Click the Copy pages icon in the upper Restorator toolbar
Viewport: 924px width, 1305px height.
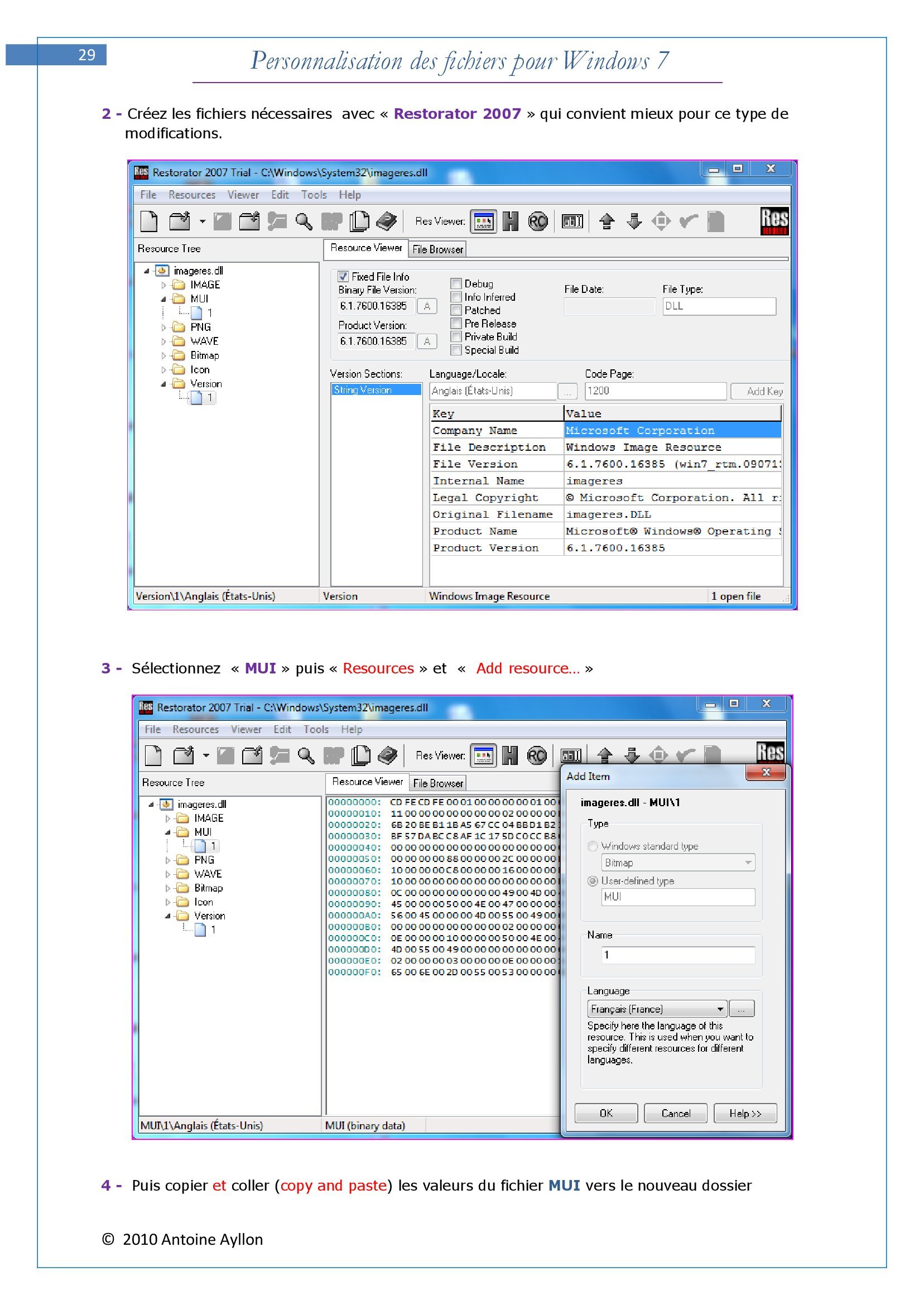click(x=359, y=221)
